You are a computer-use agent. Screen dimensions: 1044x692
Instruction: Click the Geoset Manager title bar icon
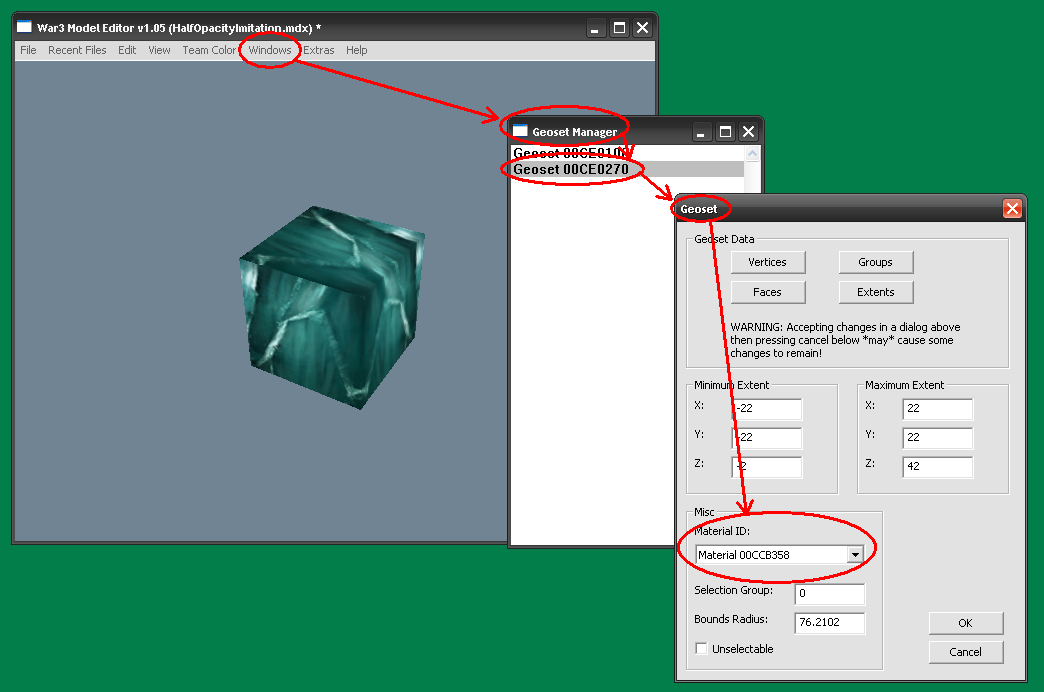pyautogui.click(x=520, y=131)
